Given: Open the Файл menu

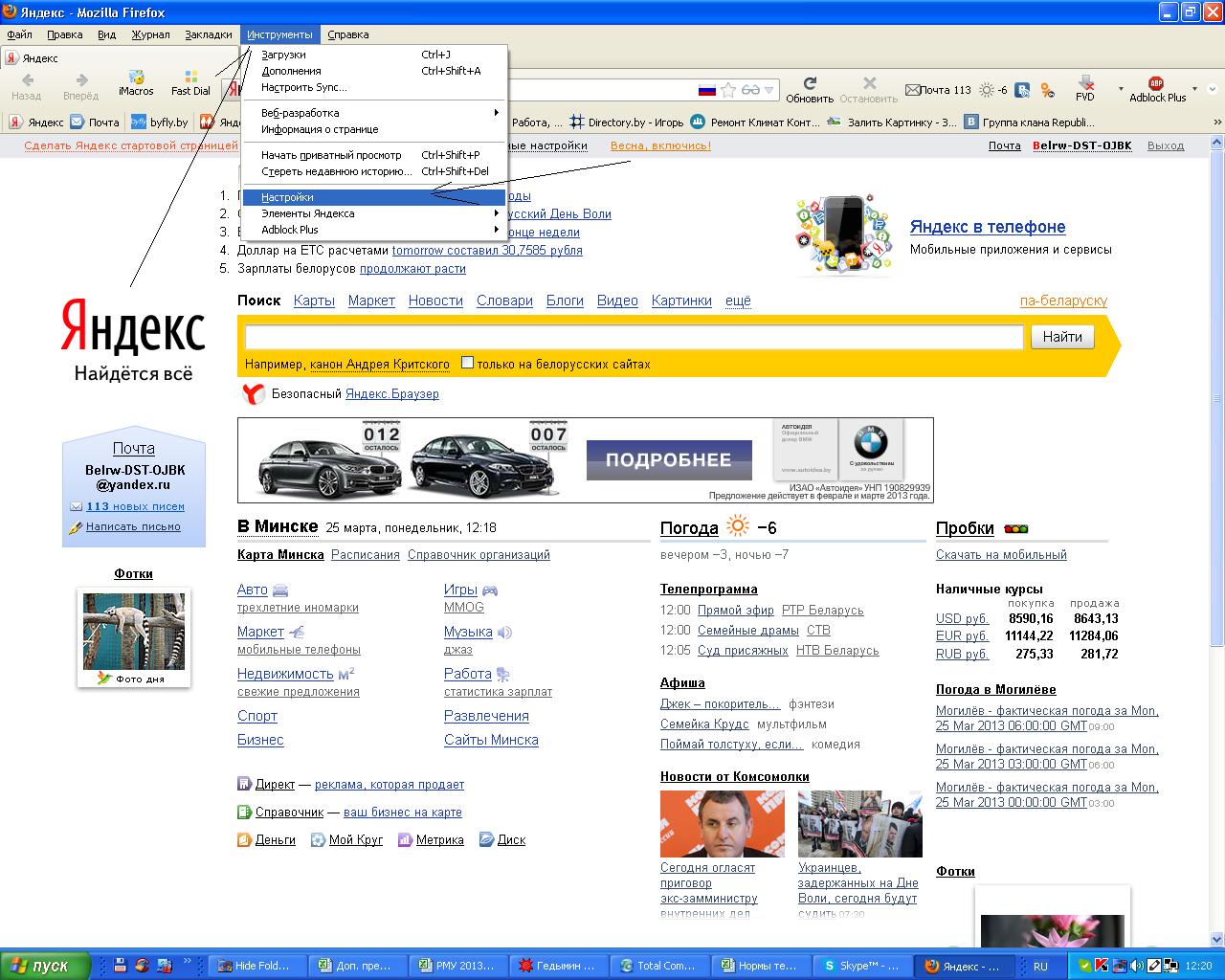Looking at the screenshot, I should click(x=19, y=34).
